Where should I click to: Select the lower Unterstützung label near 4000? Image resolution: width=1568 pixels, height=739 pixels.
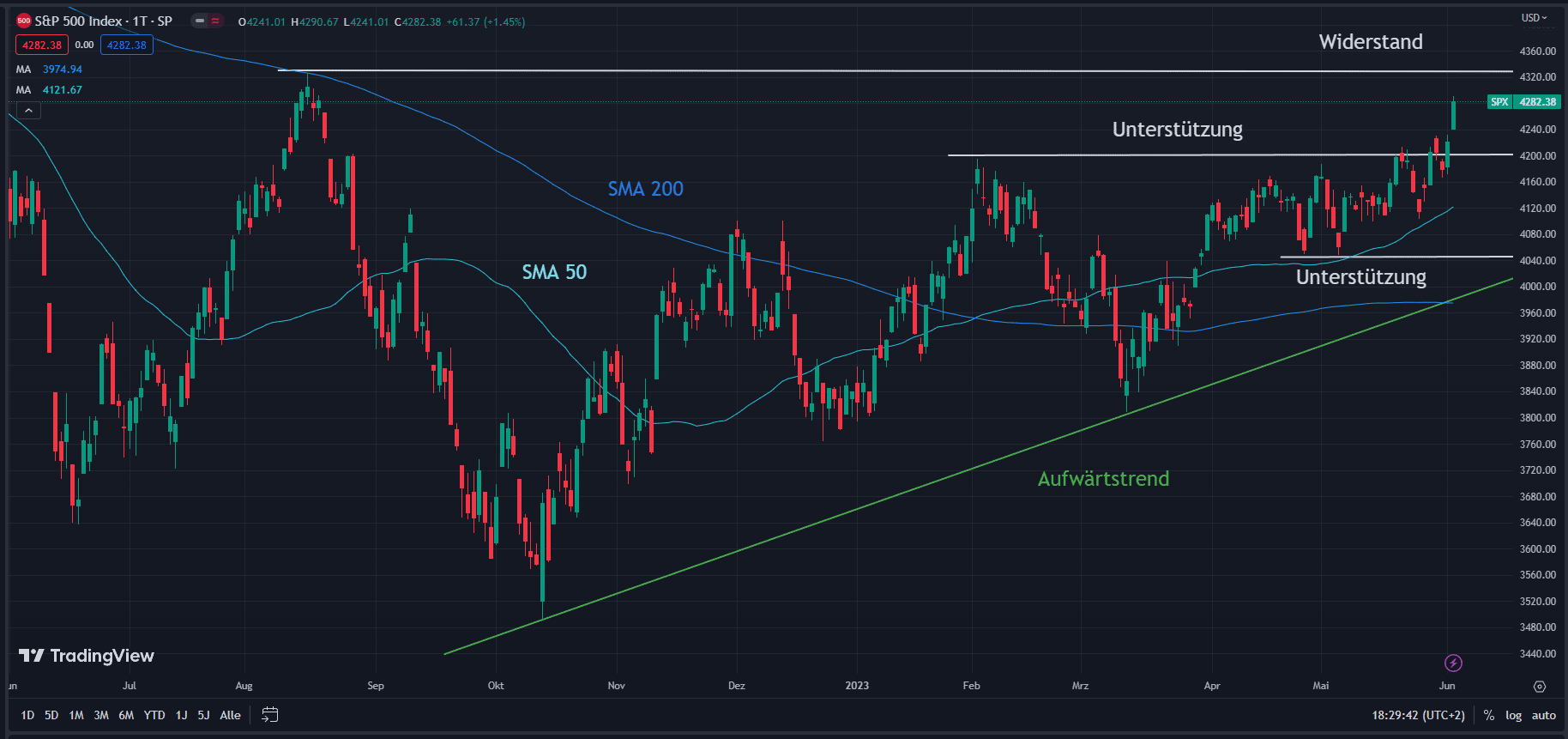coord(1361,277)
